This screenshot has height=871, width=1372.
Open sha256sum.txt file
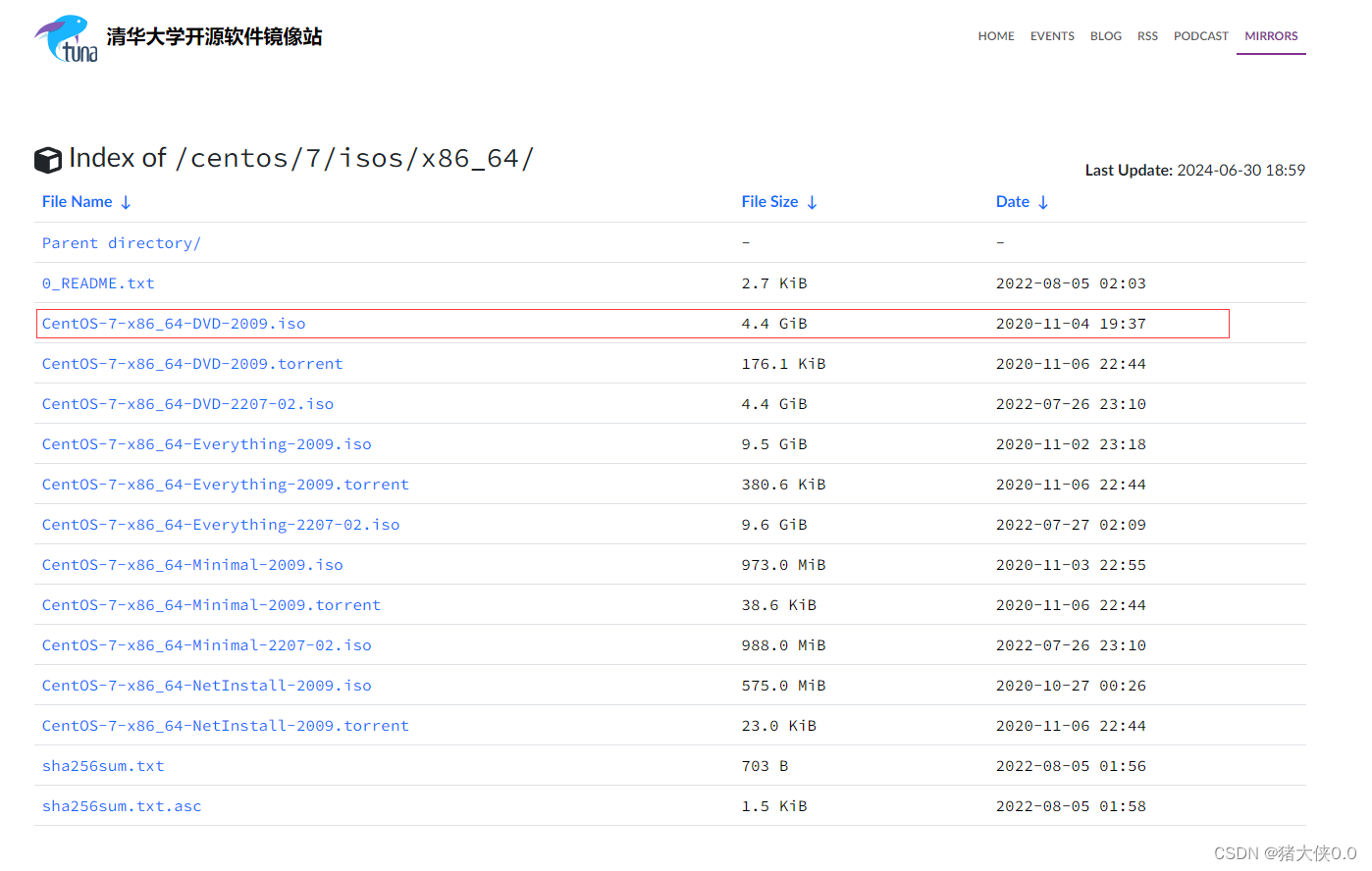tap(103, 766)
